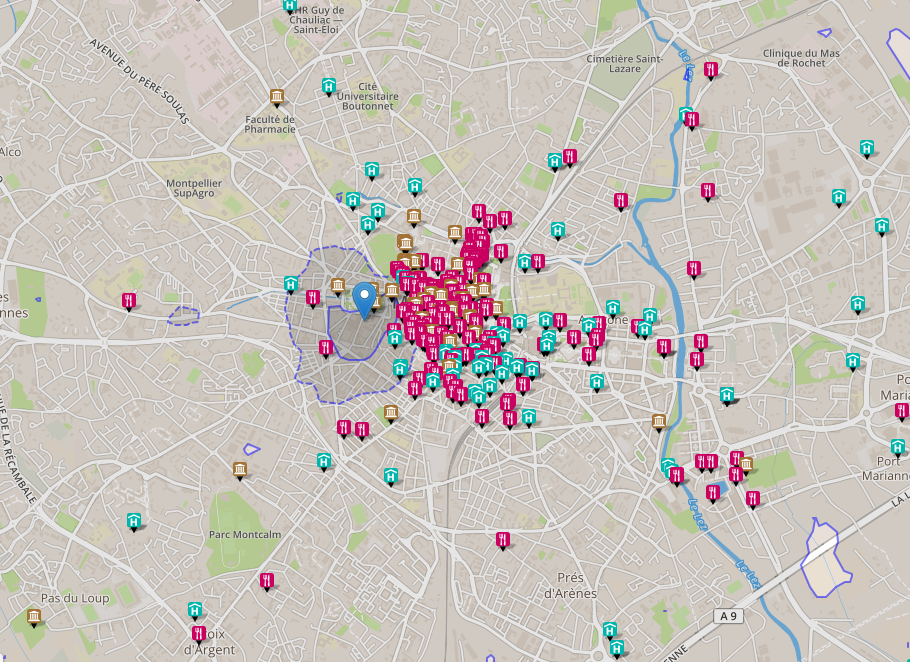910x662 pixels.
Task: Click restaurant marker above the Port Marianne hotel
Action: coord(901,411)
